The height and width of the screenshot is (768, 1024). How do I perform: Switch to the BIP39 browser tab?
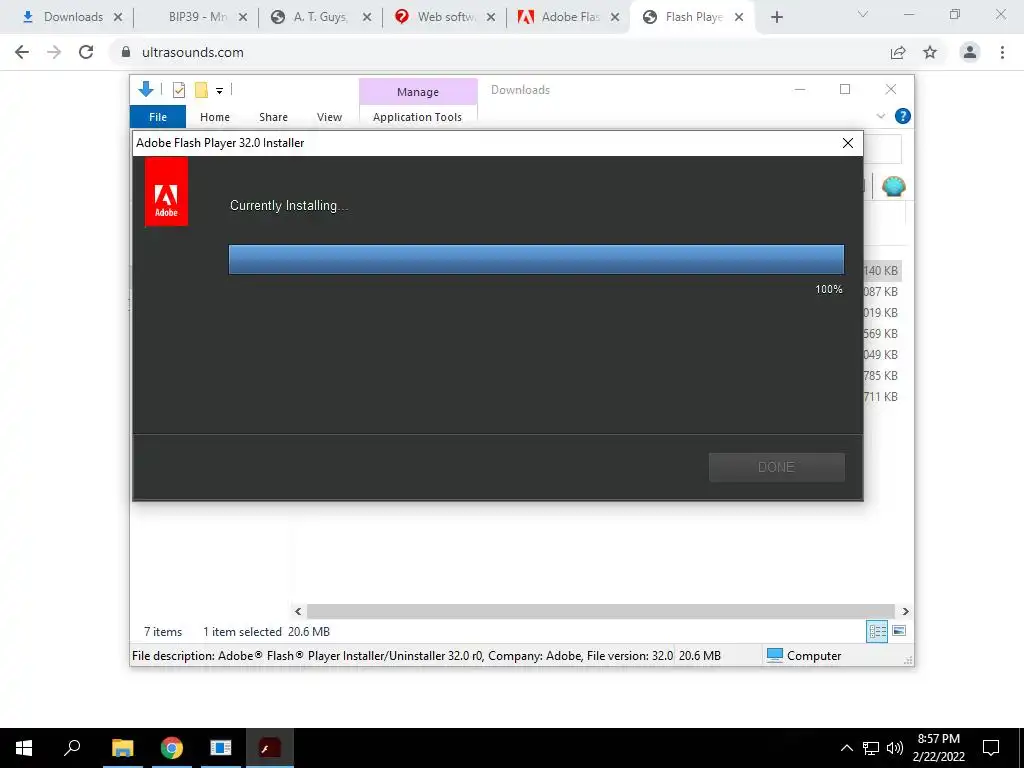click(197, 17)
